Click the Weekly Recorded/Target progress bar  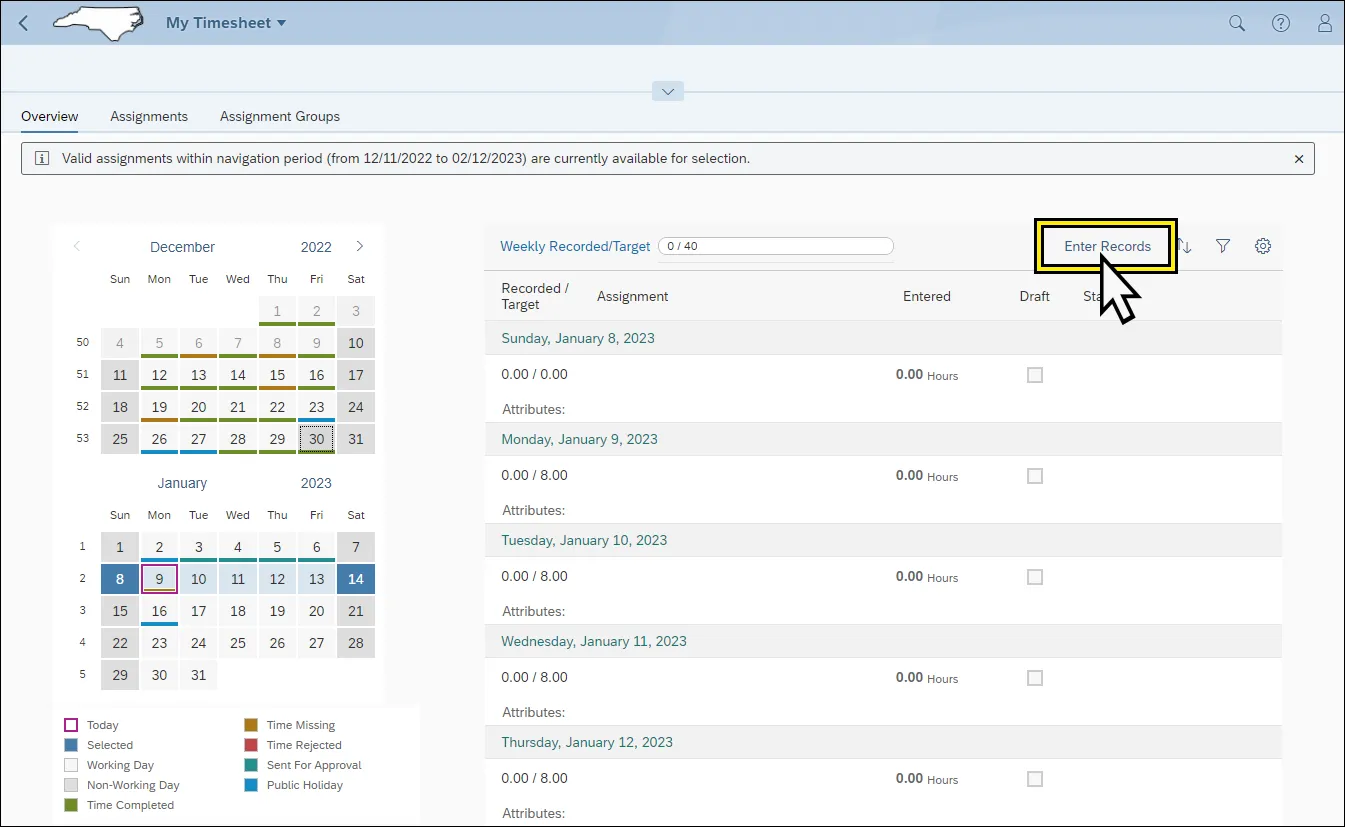[x=775, y=246]
